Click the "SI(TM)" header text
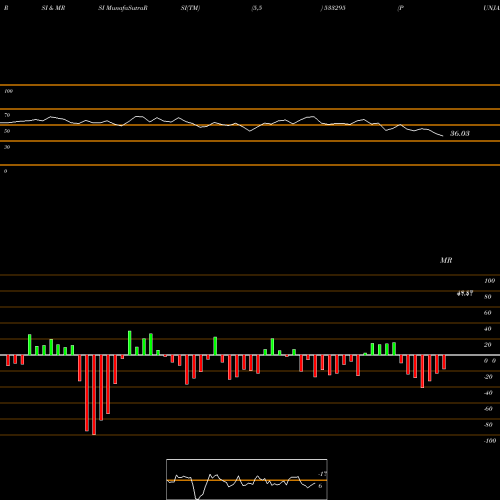Viewport: 500px width, 500px height. click(x=190, y=8)
